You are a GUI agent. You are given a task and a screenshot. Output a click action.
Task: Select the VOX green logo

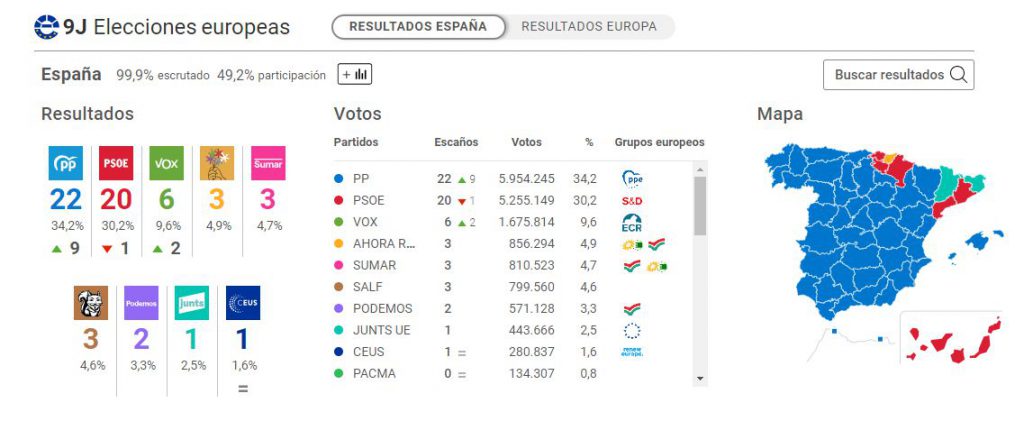point(166,162)
